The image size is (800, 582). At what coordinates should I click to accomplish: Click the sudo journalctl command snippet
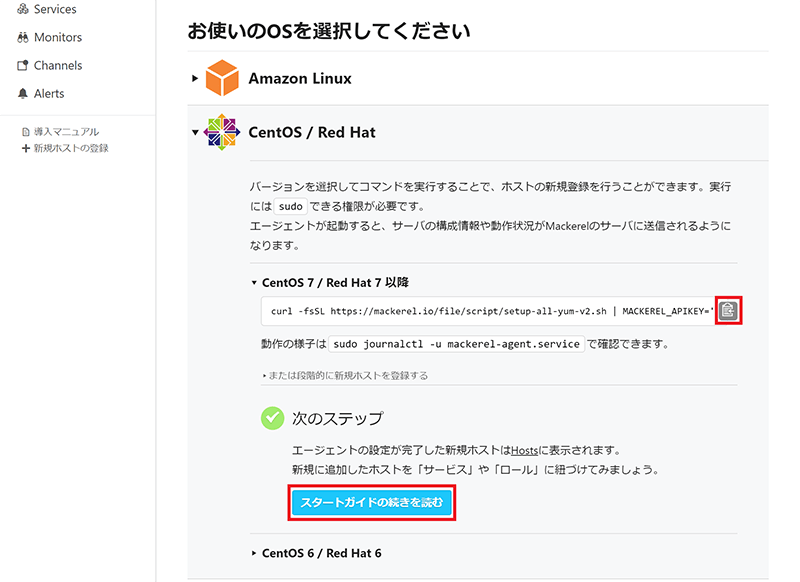tap(457, 344)
